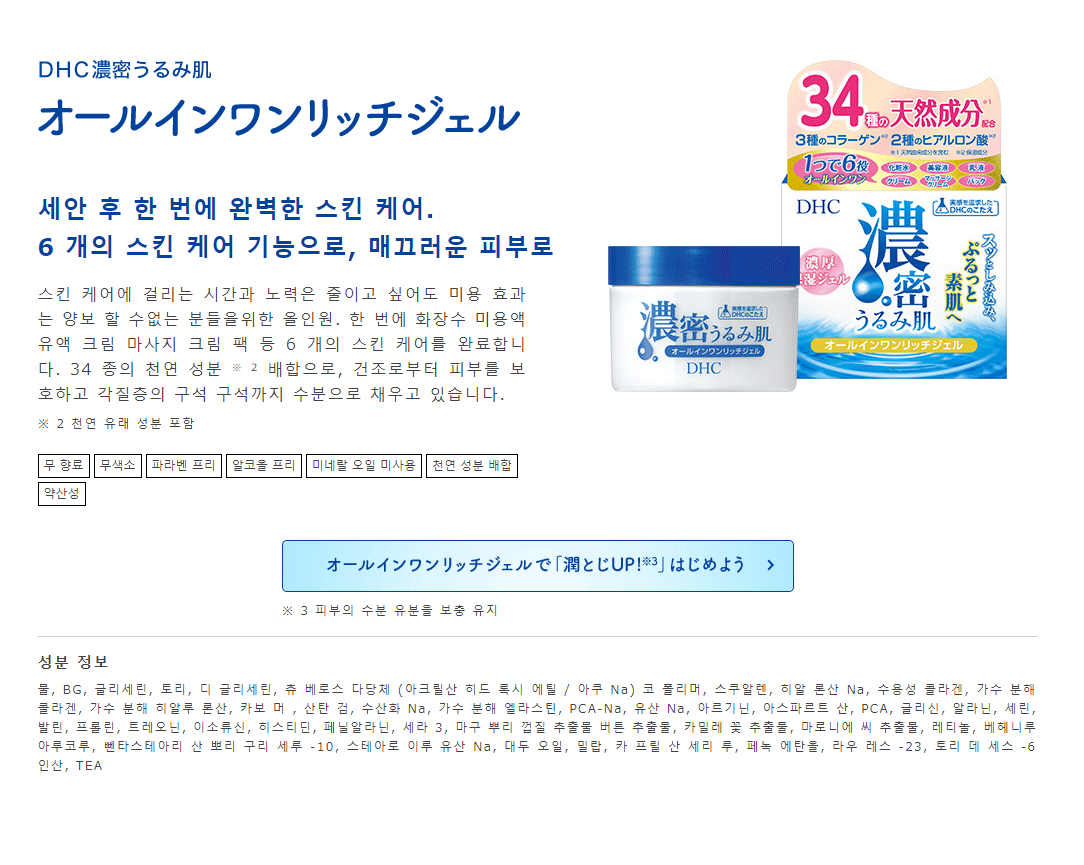Screen dimensions: 1084x865
Task: Select the 미네랄 오일 미사용 tag
Action: tap(364, 465)
